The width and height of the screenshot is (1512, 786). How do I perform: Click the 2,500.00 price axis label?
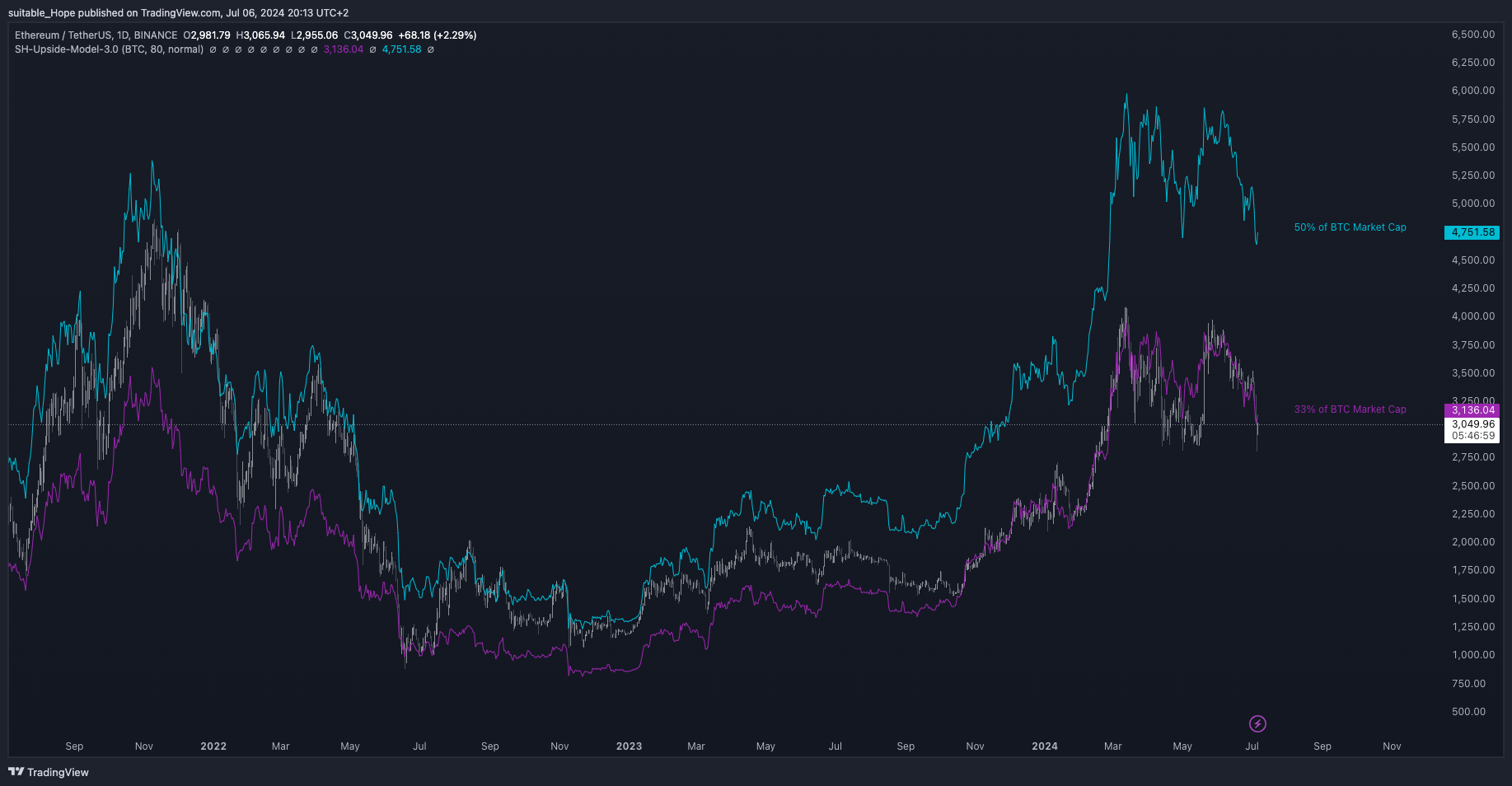click(x=1473, y=486)
